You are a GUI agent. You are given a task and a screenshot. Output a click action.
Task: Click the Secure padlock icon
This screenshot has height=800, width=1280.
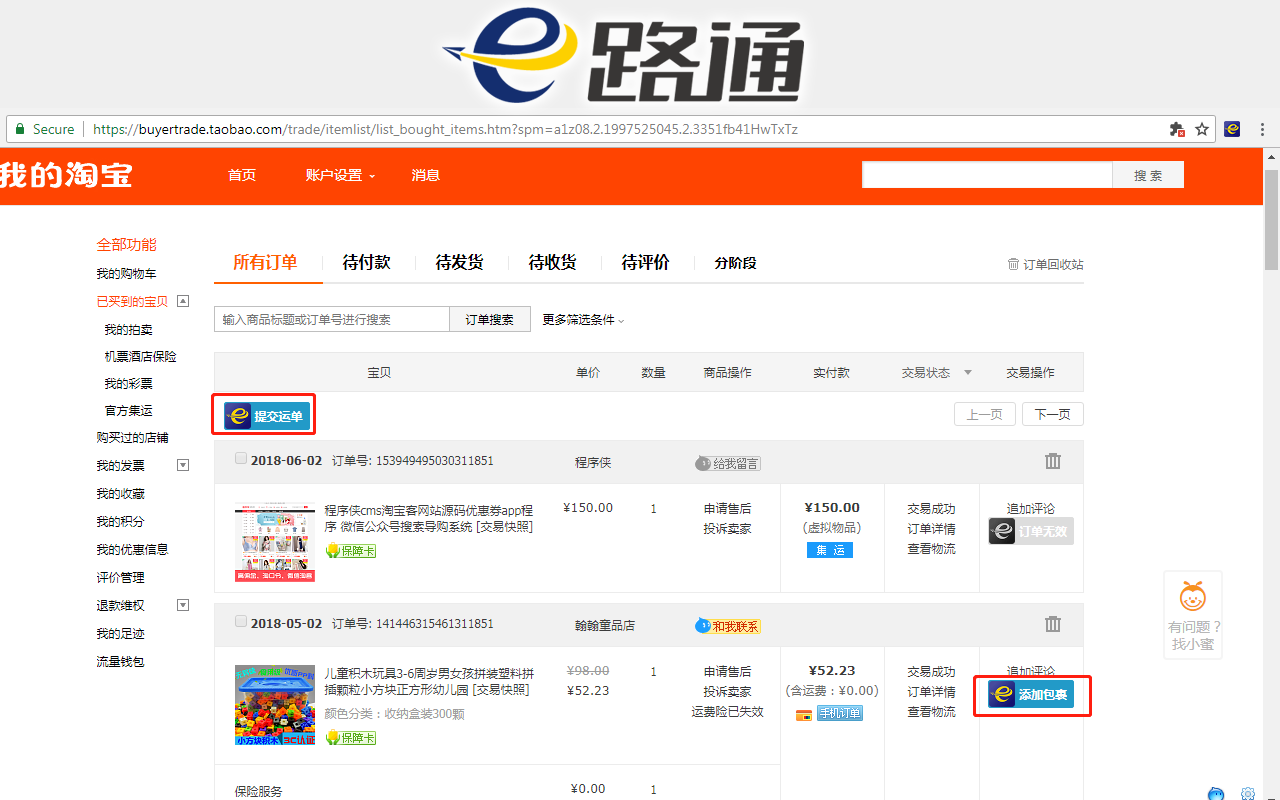(x=19, y=129)
